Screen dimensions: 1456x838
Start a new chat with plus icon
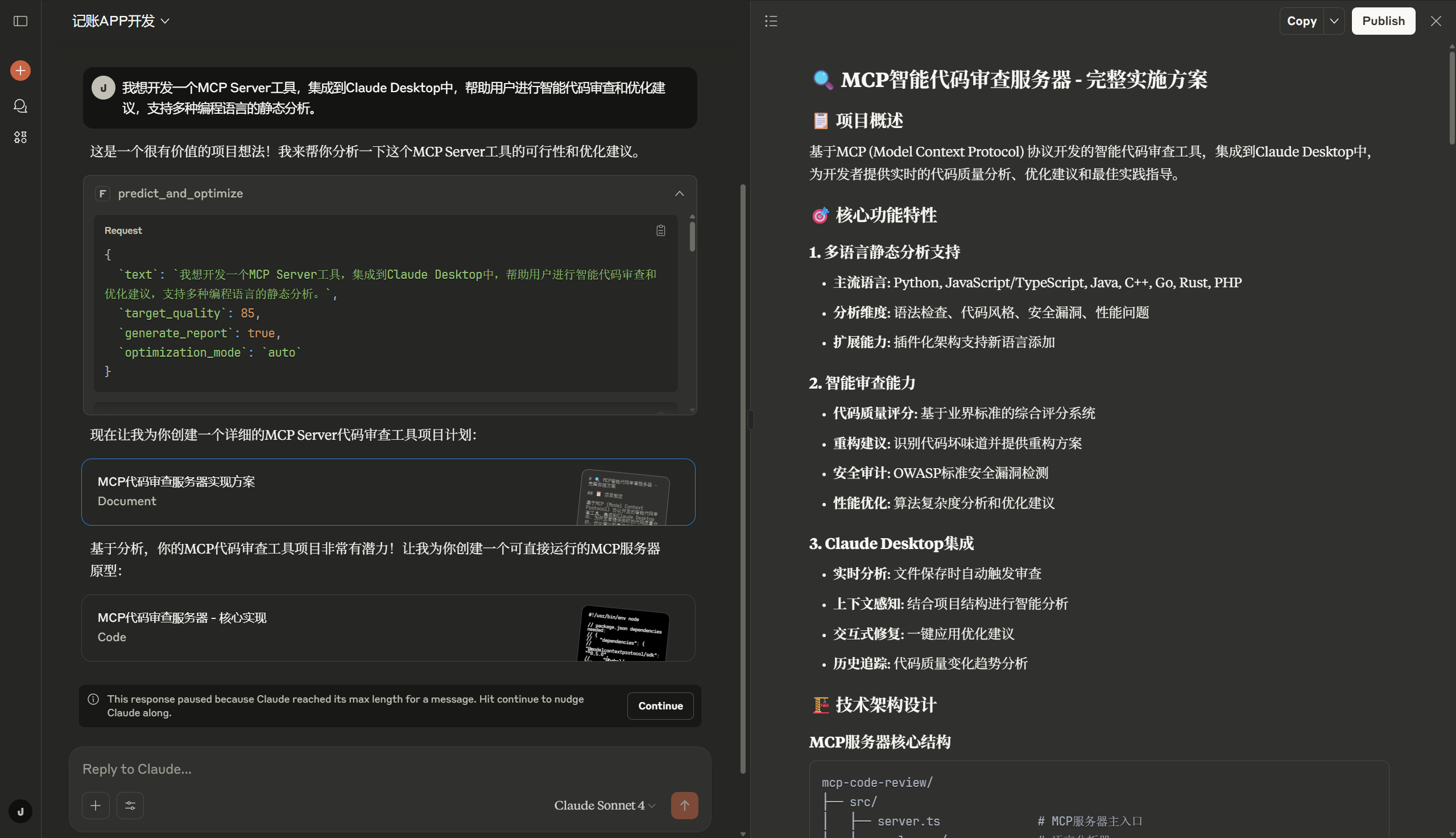pyautogui.click(x=20, y=71)
